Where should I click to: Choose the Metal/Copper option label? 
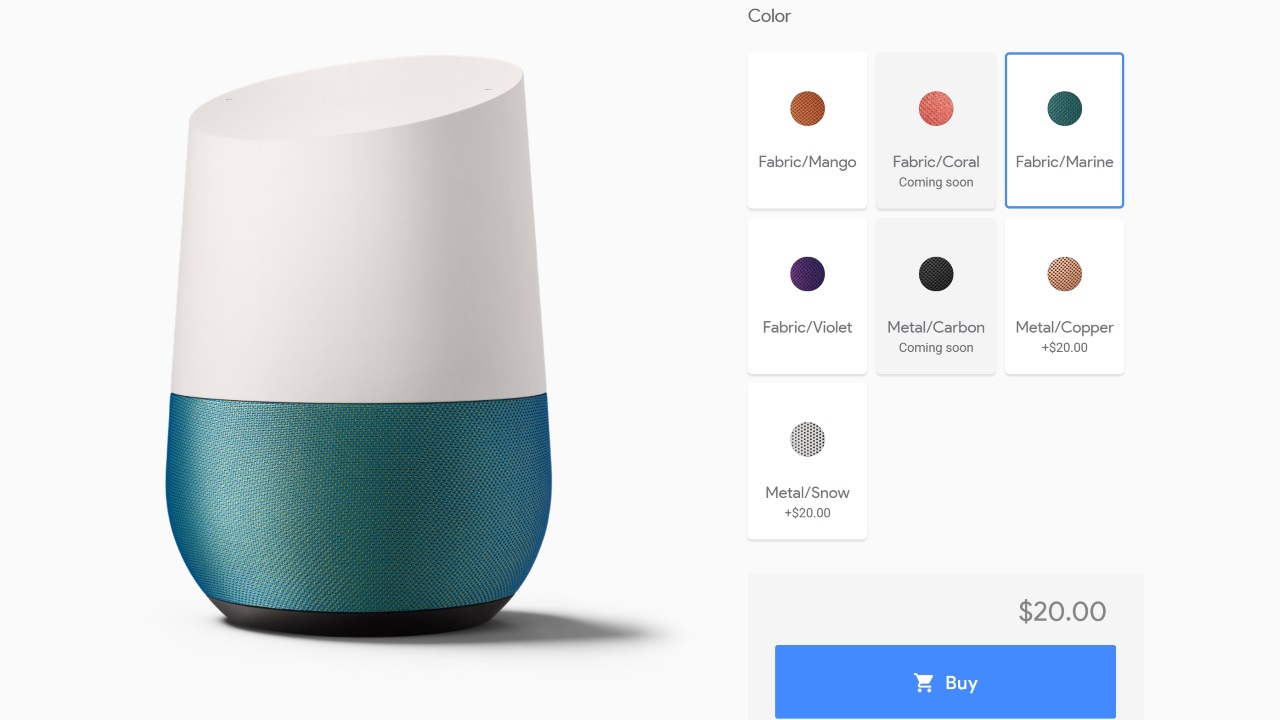(x=1064, y=327)
